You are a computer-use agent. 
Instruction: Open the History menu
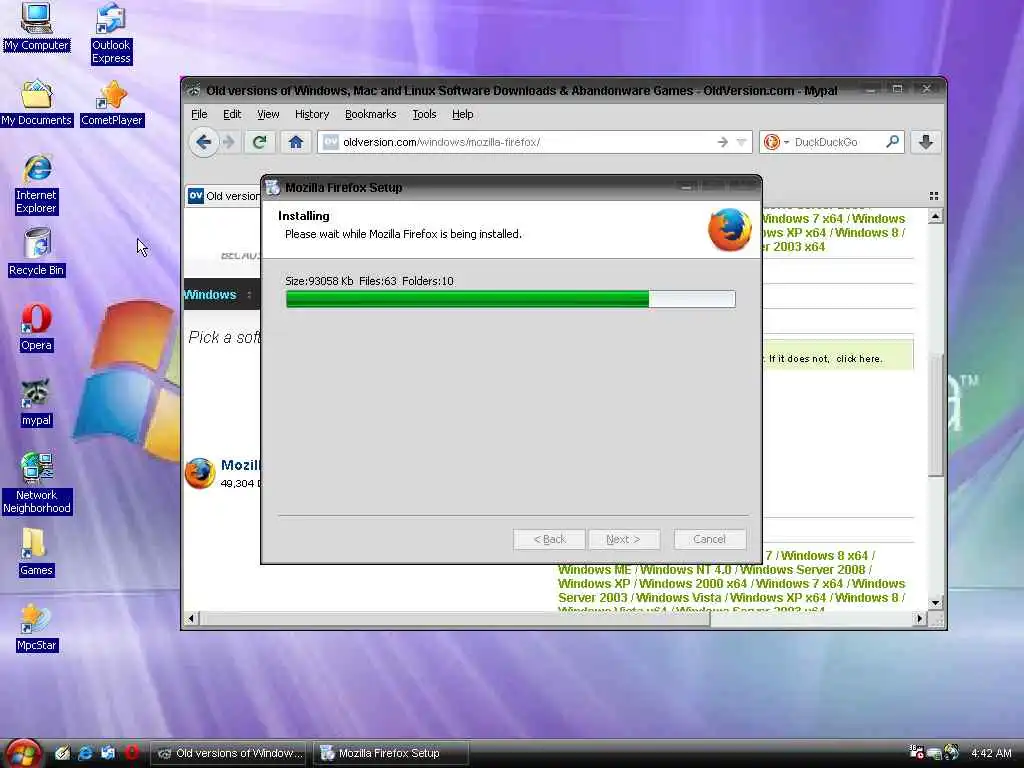point(312,114)
